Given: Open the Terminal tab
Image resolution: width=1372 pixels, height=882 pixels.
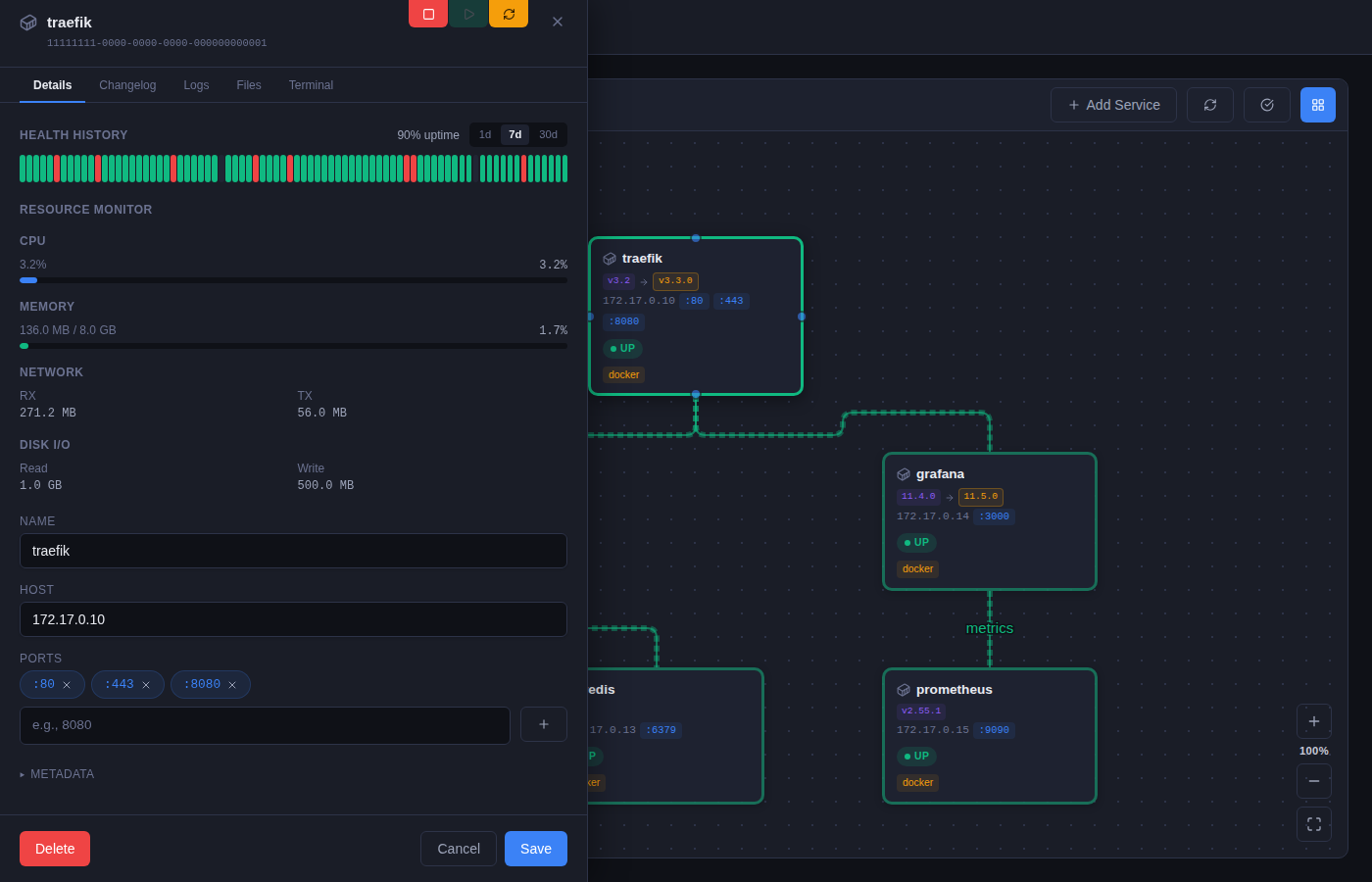Looking at the screenshot, I should tap(311, 85).
